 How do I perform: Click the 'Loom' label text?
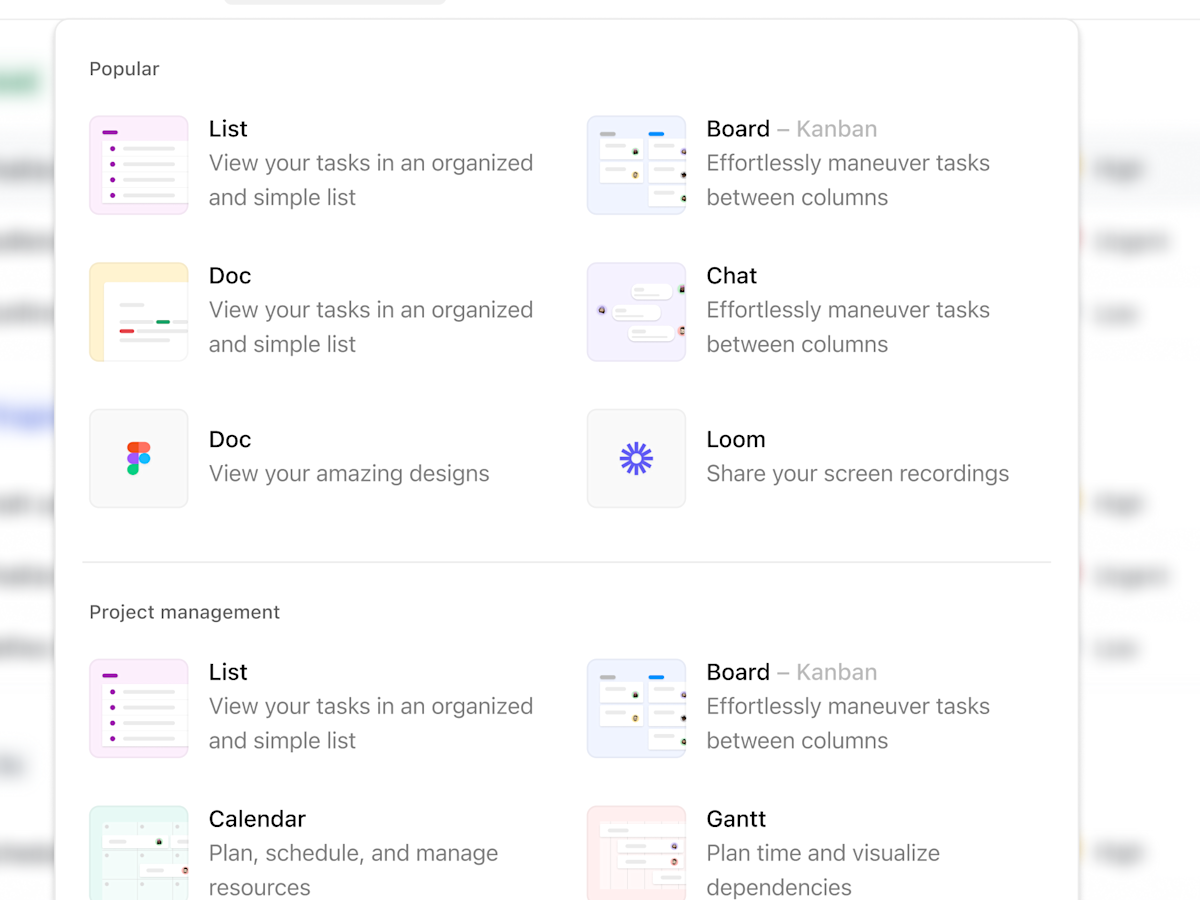click(x=736, y=439)
